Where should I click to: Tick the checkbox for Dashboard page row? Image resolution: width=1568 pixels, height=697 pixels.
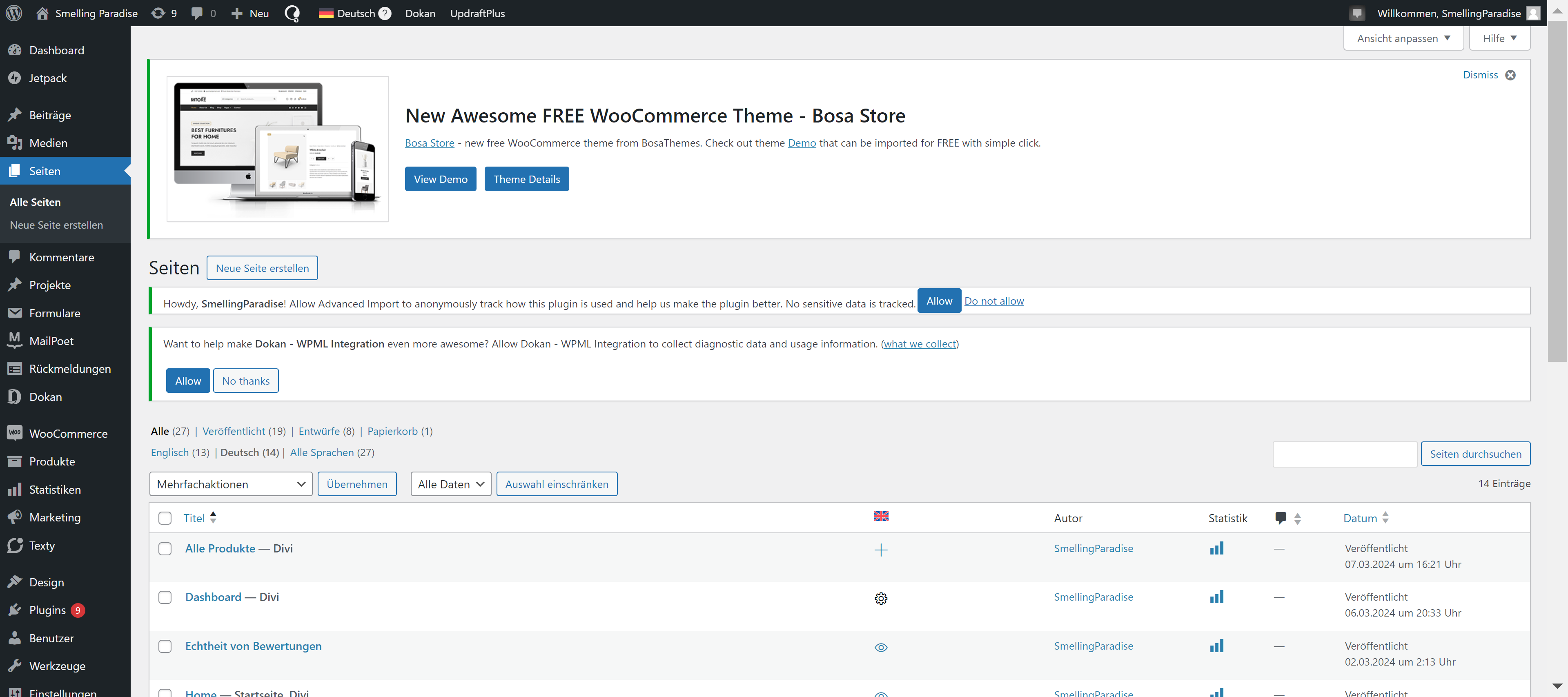pos(165,597)
